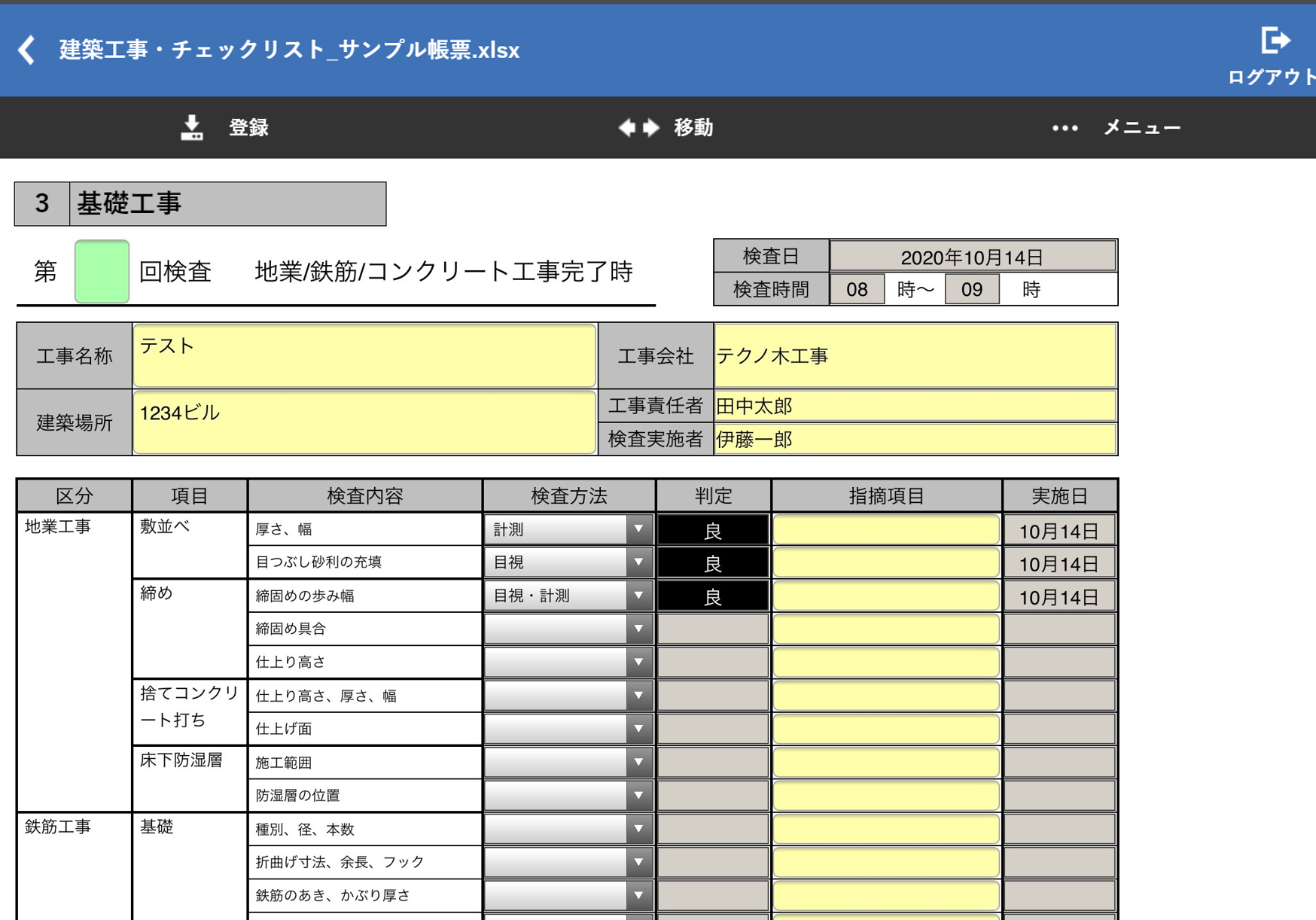Open the メニュー menu

click(1141, 128)
